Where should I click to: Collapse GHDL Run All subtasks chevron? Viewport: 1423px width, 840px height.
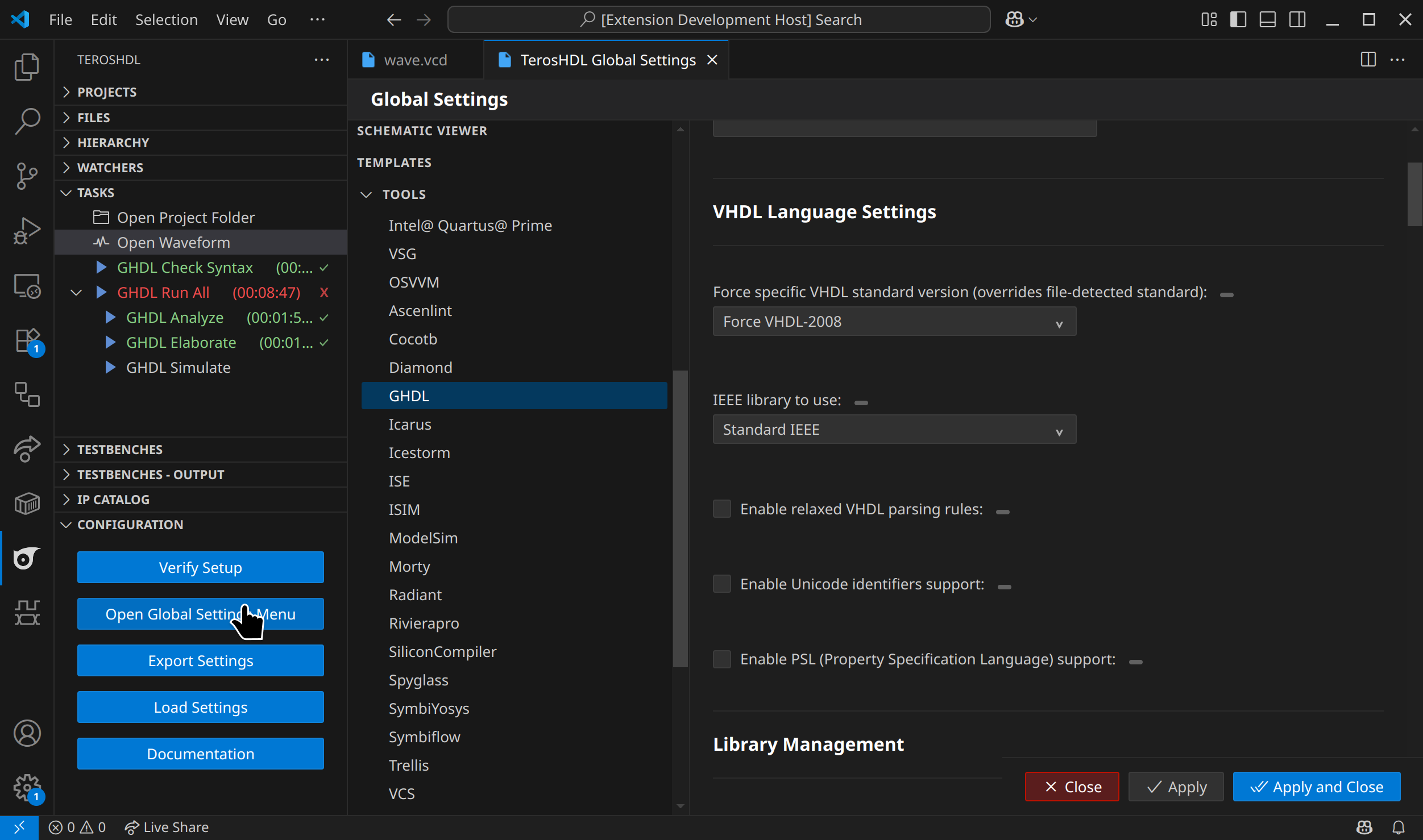(76, 292)
